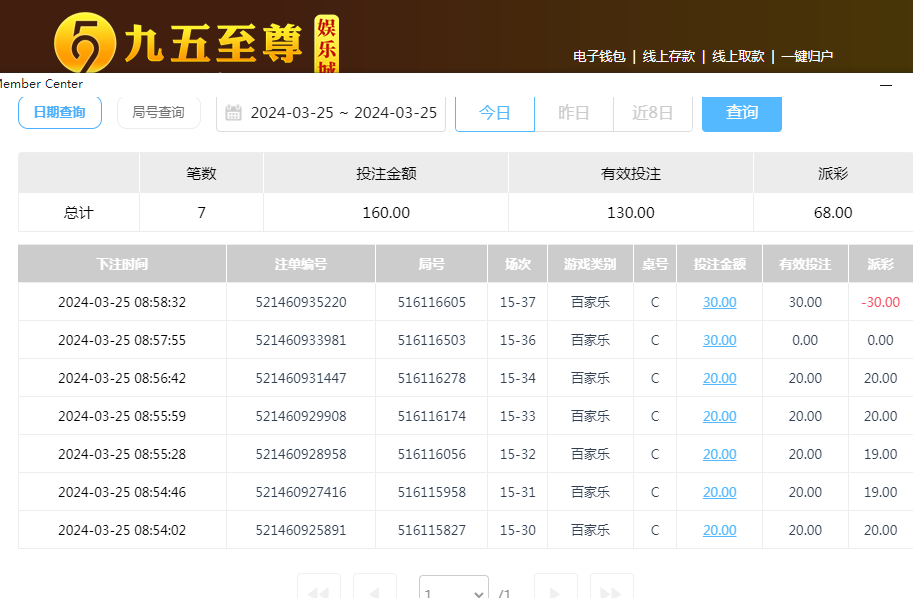The width and height of the screenshot is (913, 598).
Task: Click bet time 2024-03-25 08:58:32
Action: [x=122, y=302]
